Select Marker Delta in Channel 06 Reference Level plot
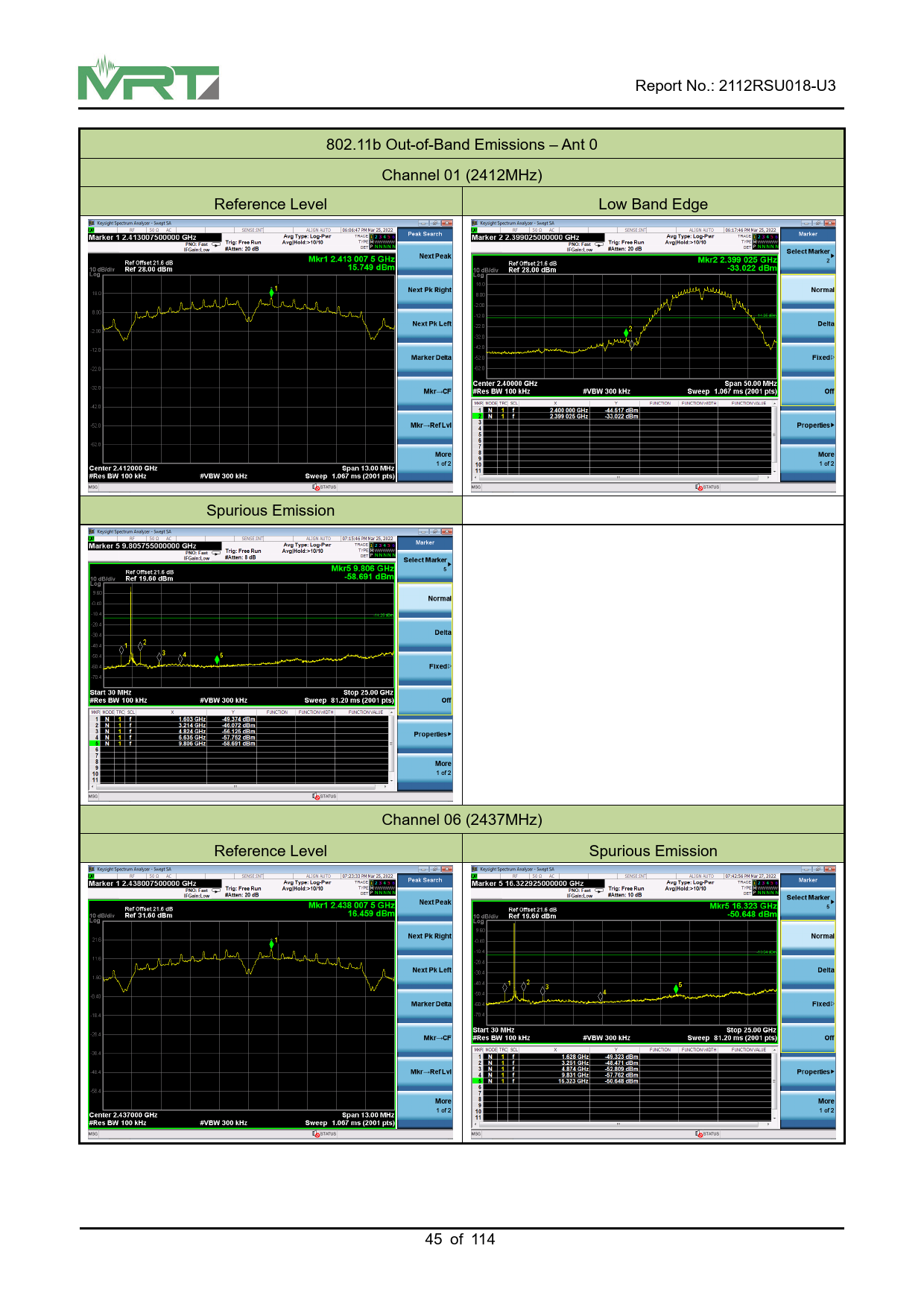The width and height of the screenshot is (924, 1307). pyautogui.click(x=425, y=1004)
